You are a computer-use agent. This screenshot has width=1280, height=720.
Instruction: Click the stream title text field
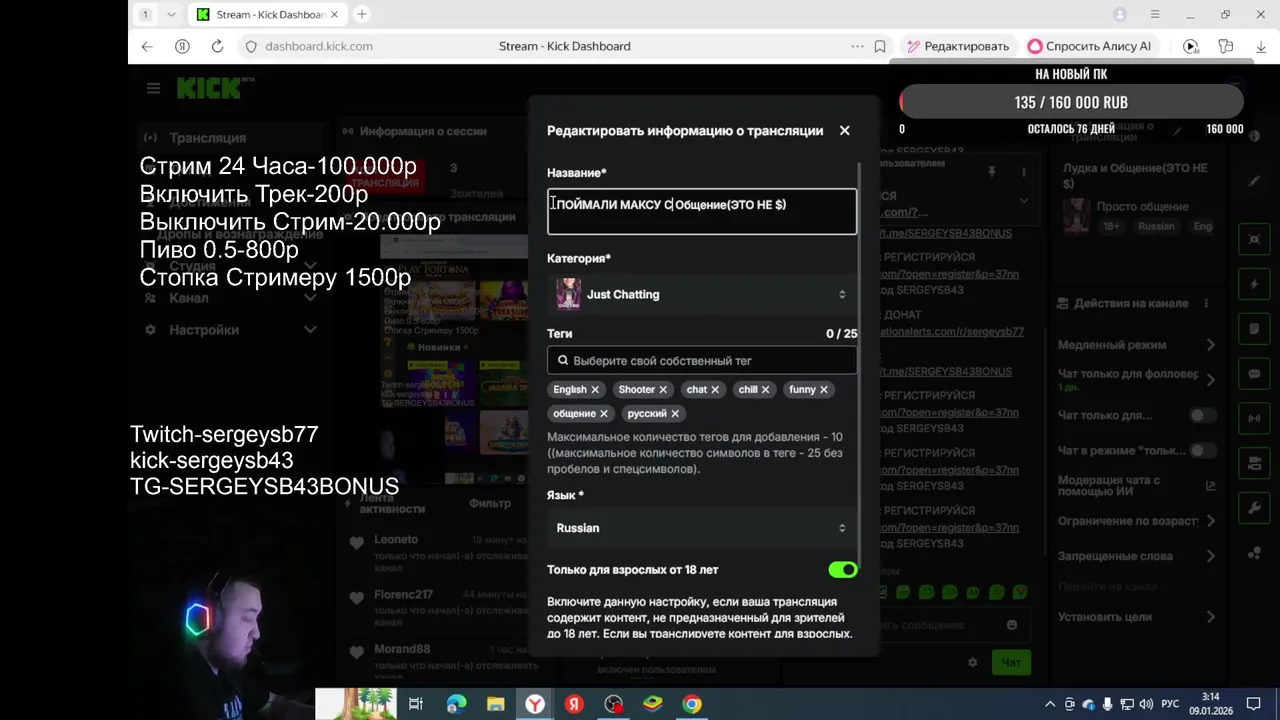point(702,211)
